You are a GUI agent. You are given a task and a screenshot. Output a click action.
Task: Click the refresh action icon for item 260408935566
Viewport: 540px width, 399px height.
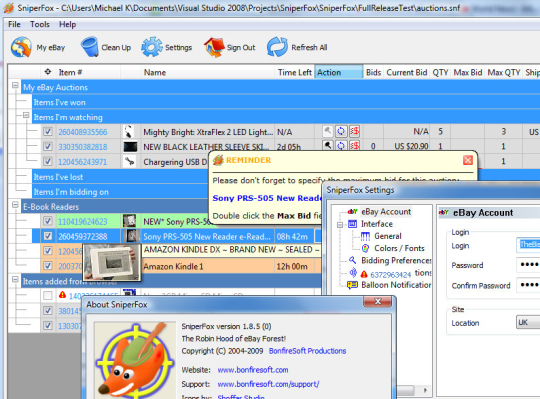pyautogui.click(x=341, y=131)
